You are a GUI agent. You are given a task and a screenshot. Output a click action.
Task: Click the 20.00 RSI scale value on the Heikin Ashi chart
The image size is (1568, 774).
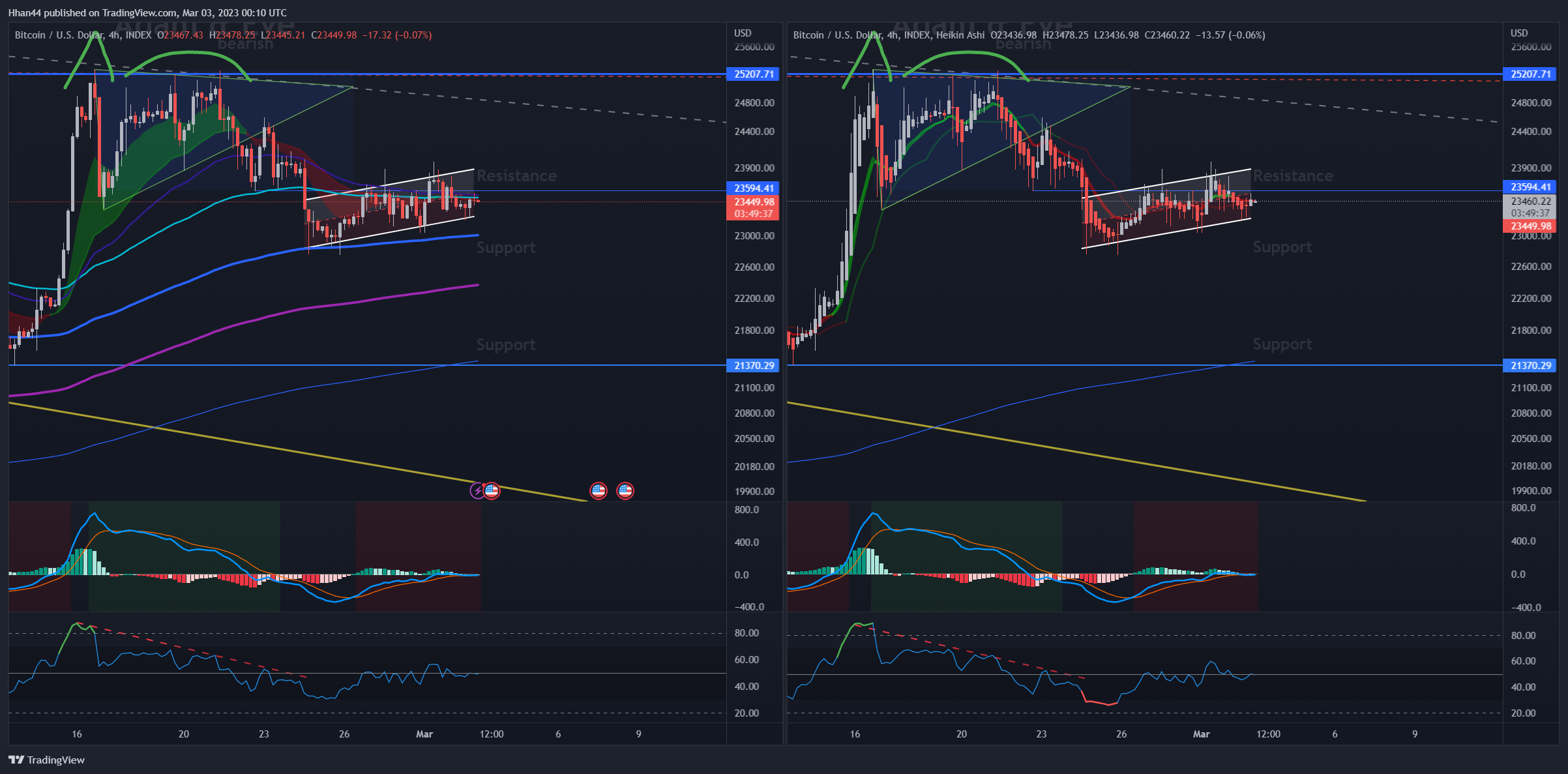coord(1523,713)
